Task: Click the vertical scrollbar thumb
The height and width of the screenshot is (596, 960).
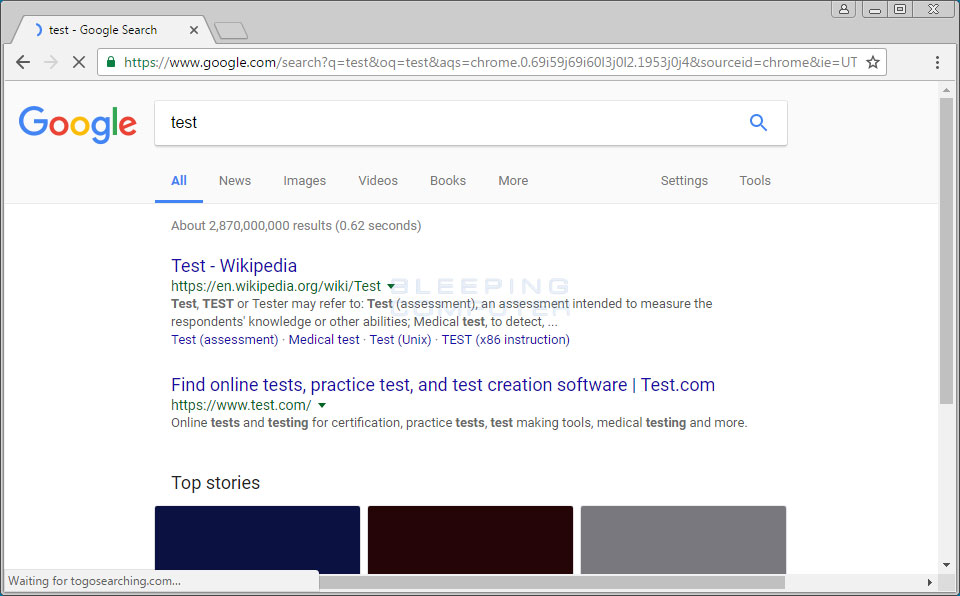Action: [947, 251]
